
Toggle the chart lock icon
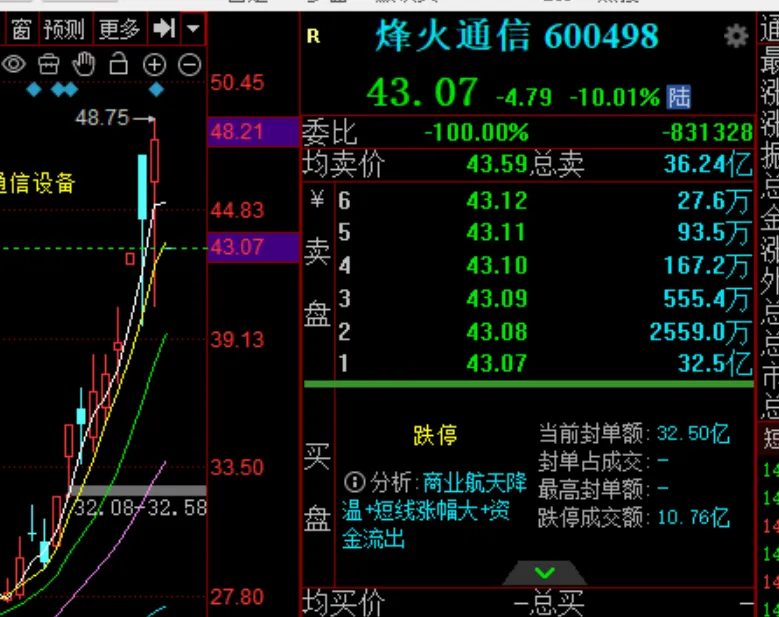tap(119, 65)
